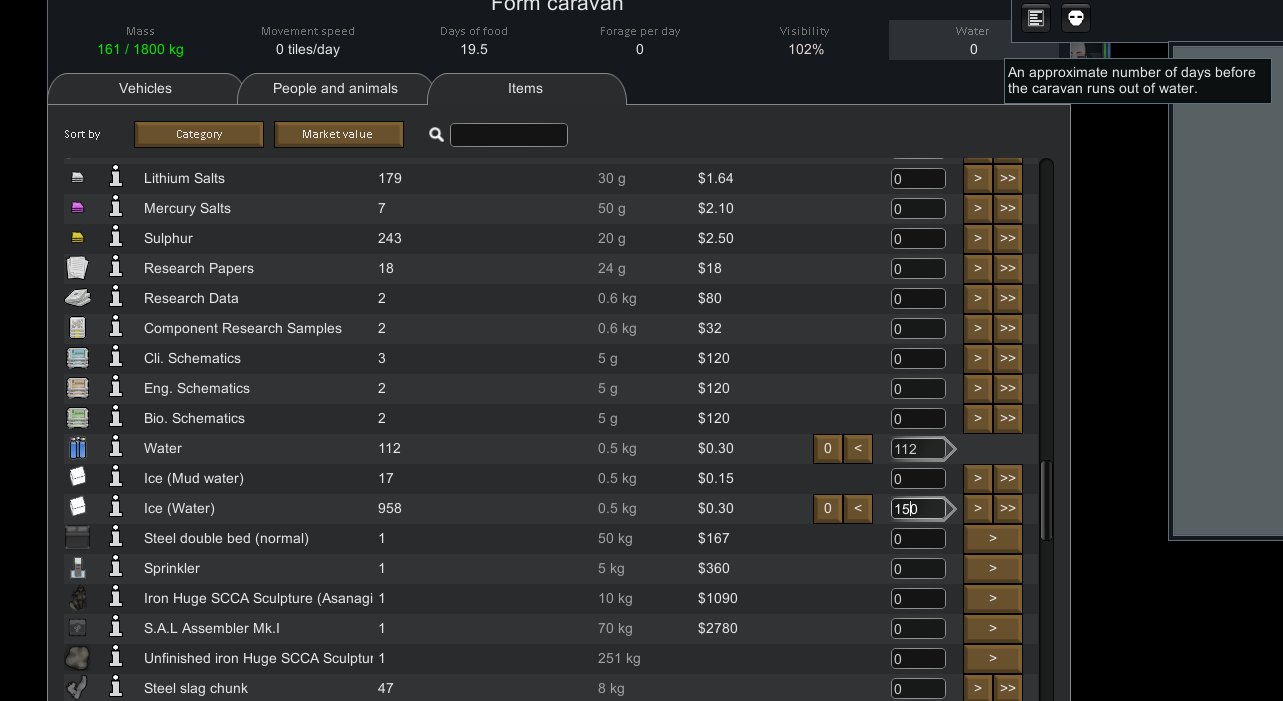Open info for Bio. Schematics
The height and width of the screenshot is (701, 1283).
116,418
